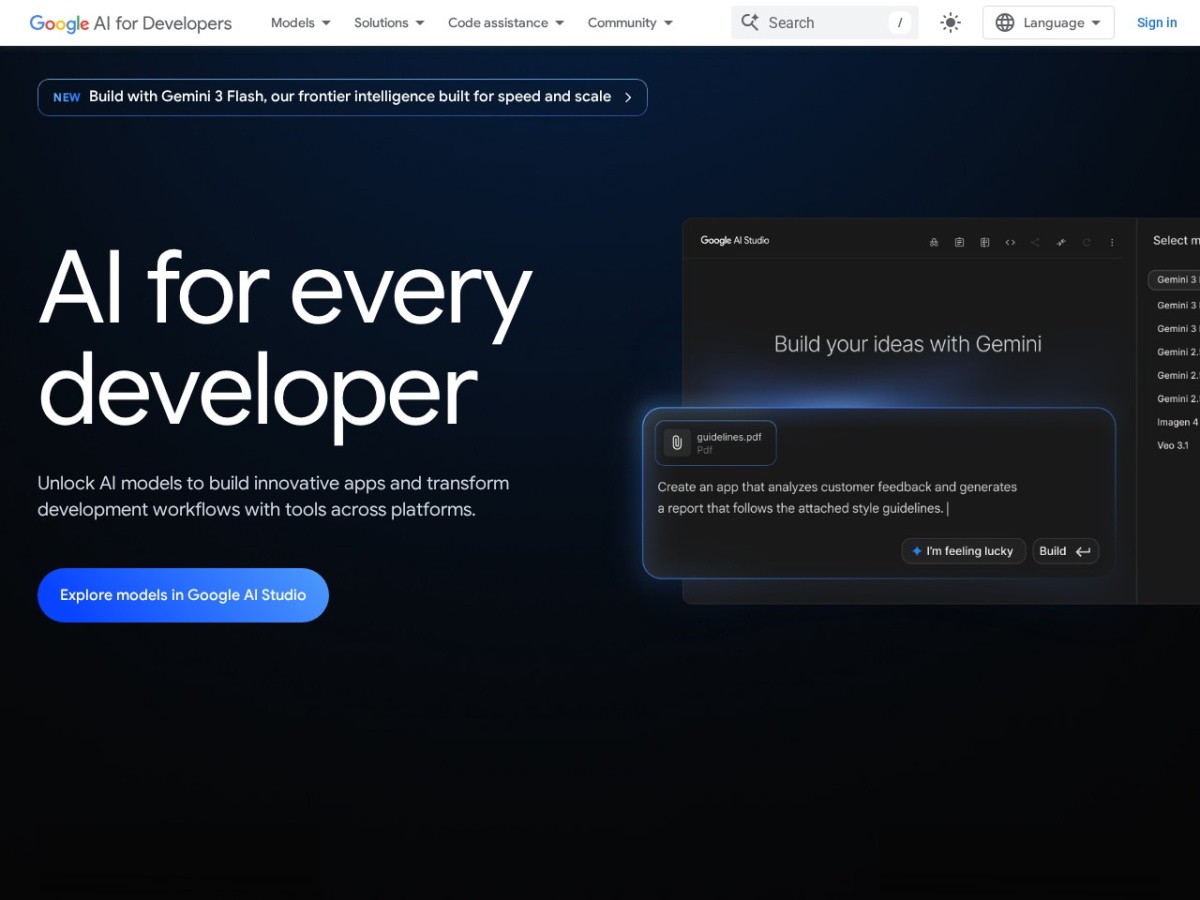Select Veo 3.1 in the model list
Screen dimensions: 1200x900
(1173, 445)
